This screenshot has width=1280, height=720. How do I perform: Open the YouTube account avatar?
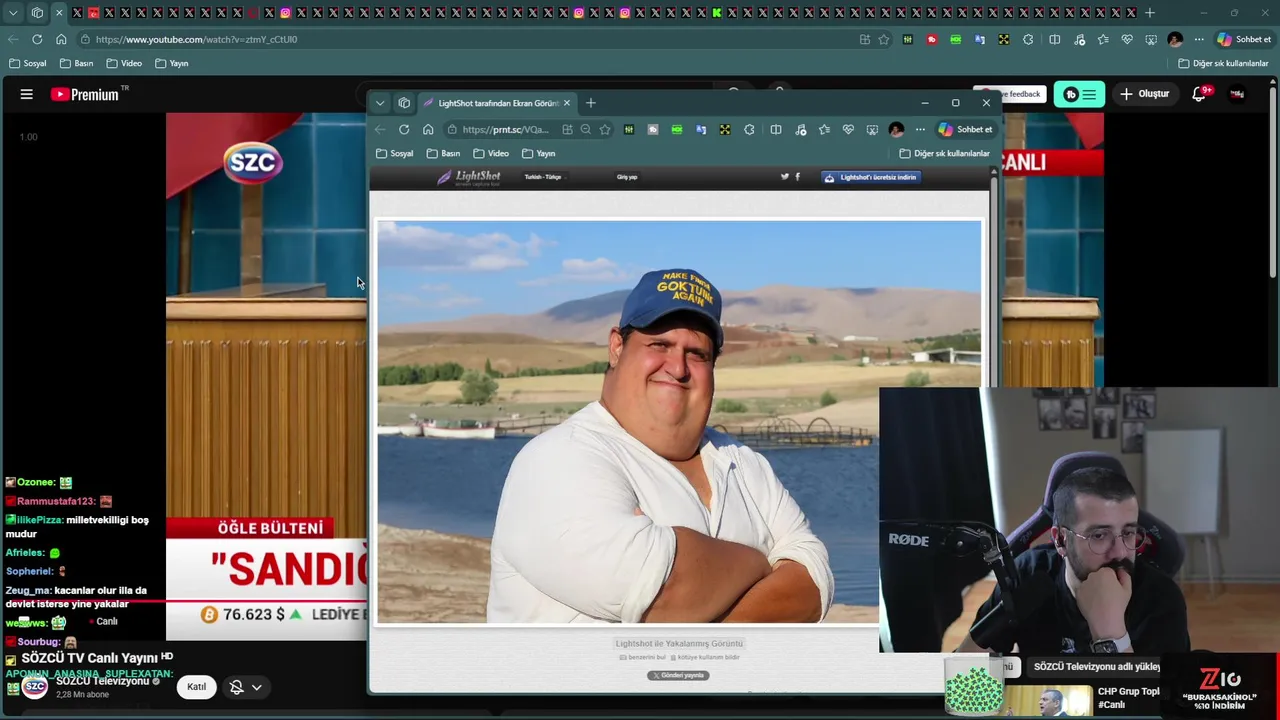click(1238, 94)
